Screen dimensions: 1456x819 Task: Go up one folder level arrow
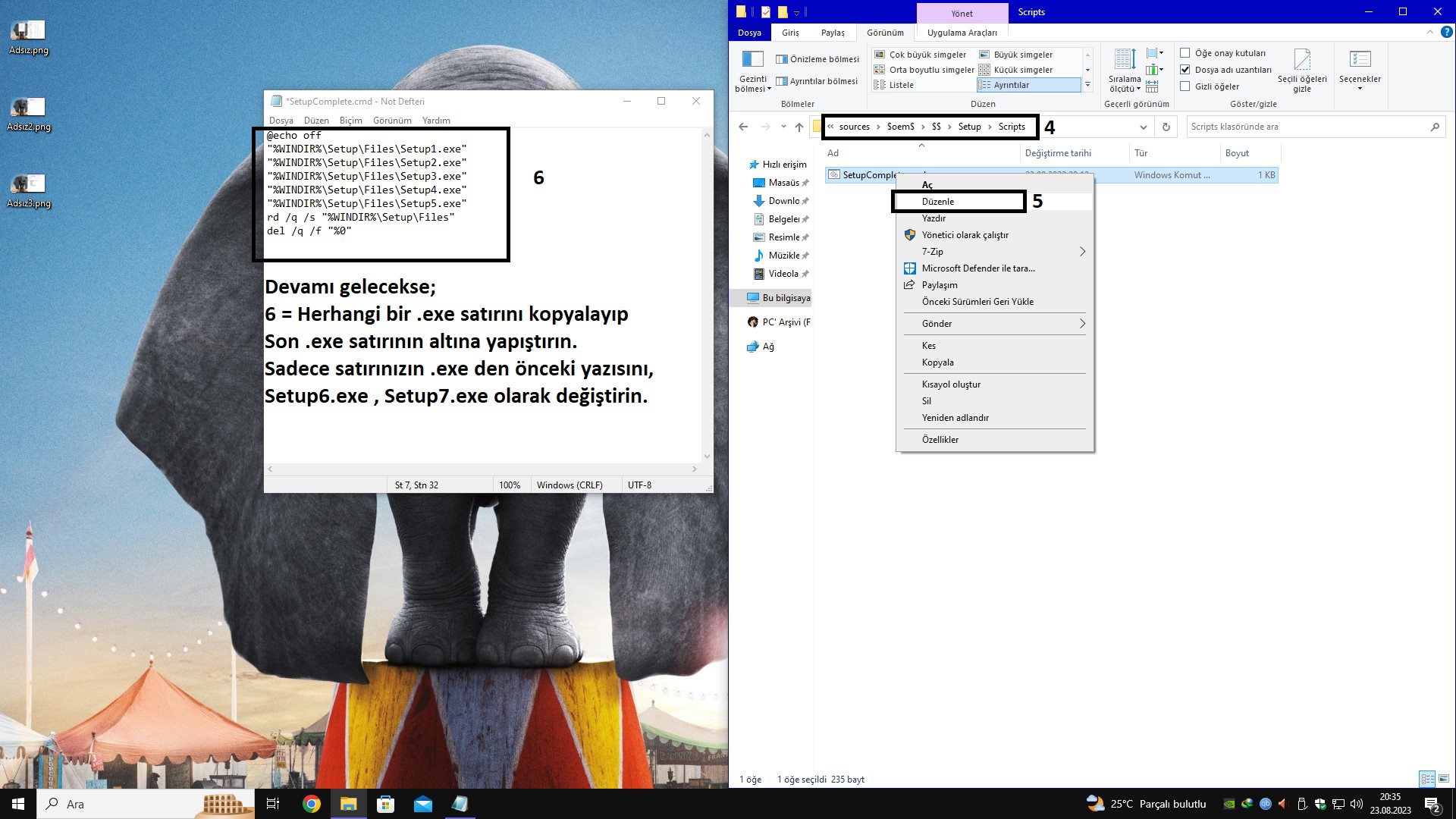click(x=799, y=127)
